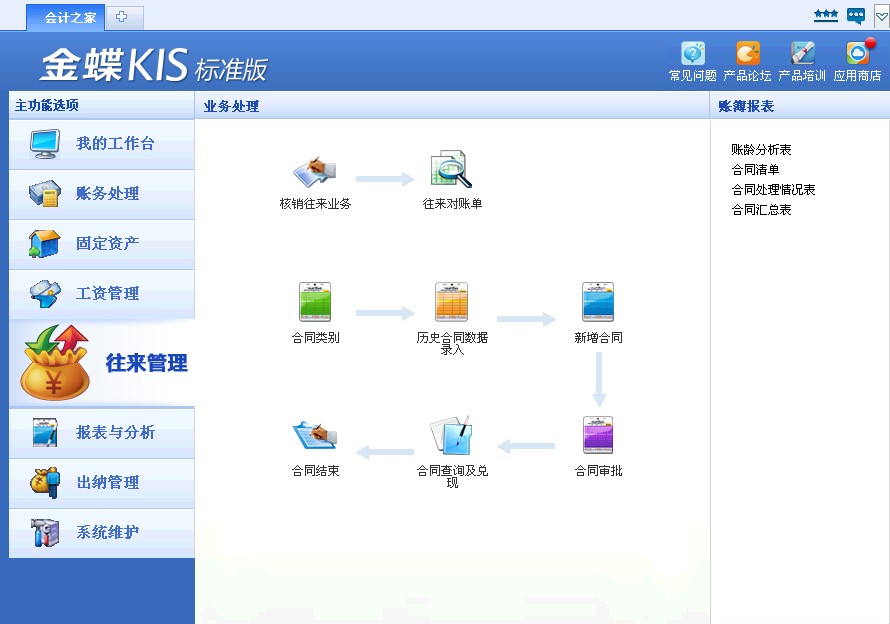Open the 核销往来业务 workflow icon
890x624 pixels.
point(315,171)
